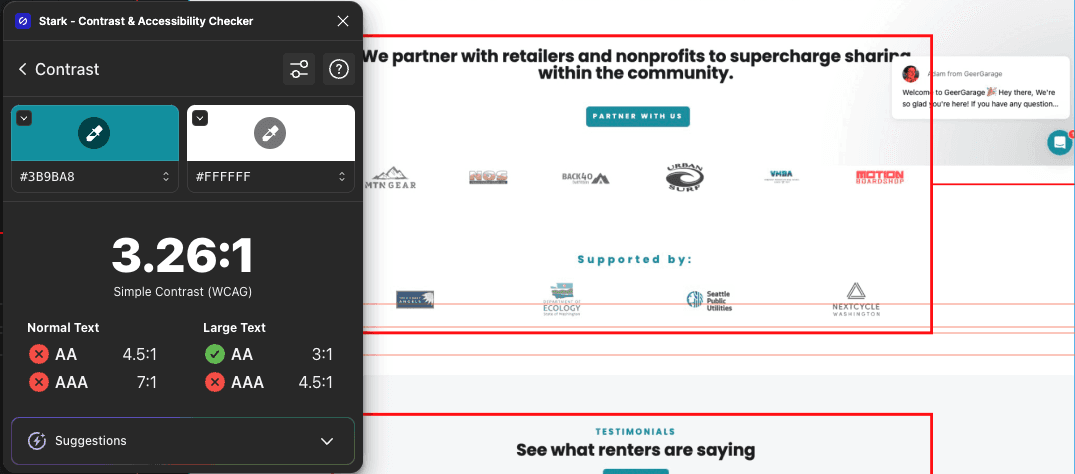Click the Normal Text heading
This screenshot has height=474, width=1075.
click(63, 328)
